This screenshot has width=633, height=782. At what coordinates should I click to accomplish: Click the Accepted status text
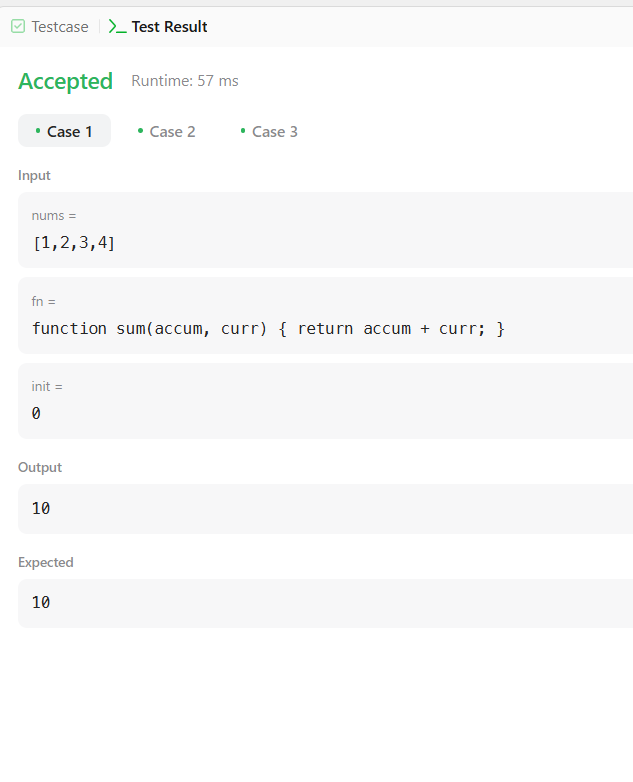pyautogui.click(x=65, y=81)
